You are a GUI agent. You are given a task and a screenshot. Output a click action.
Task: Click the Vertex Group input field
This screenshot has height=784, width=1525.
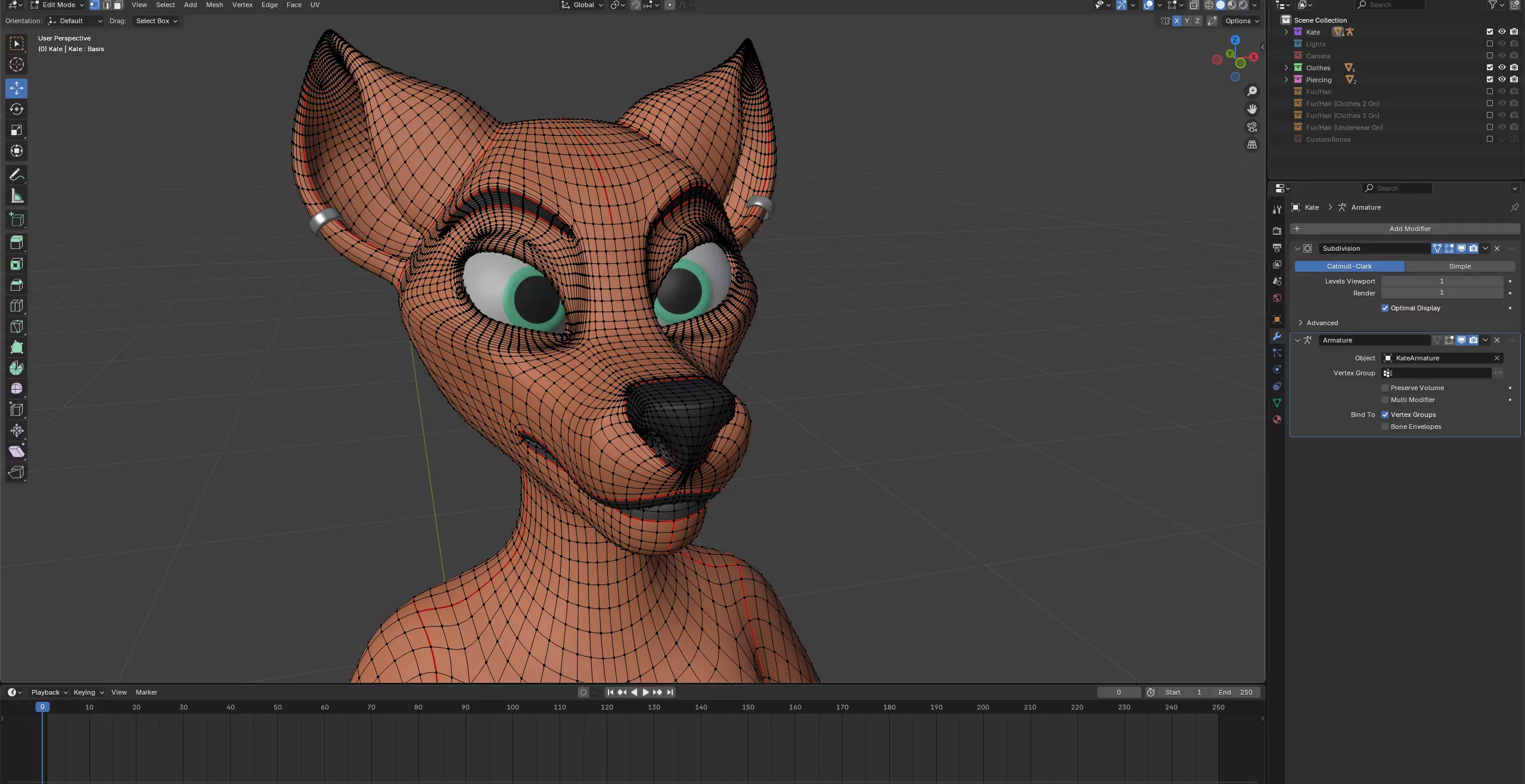(1436, 373)
